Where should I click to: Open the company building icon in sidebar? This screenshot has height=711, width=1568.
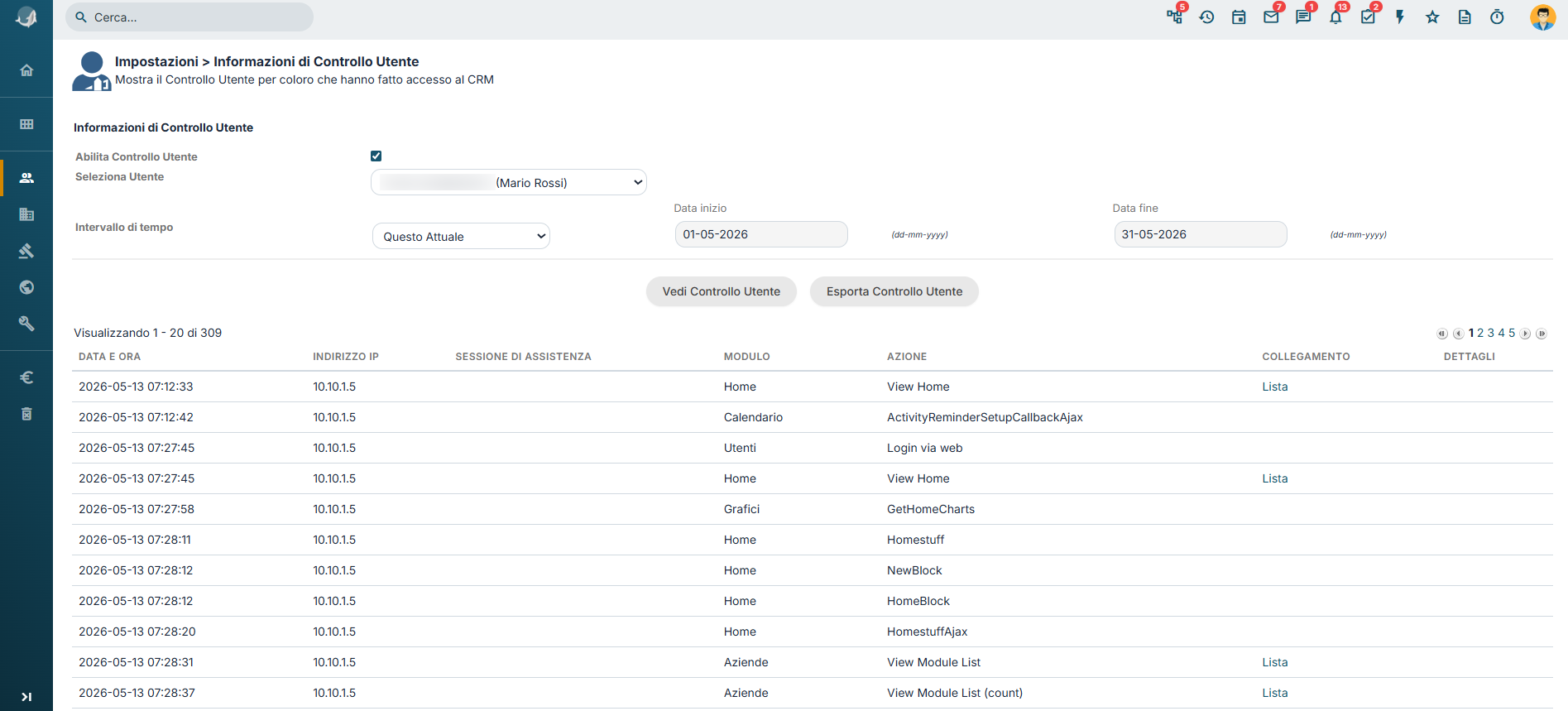(x=26, y=214)
